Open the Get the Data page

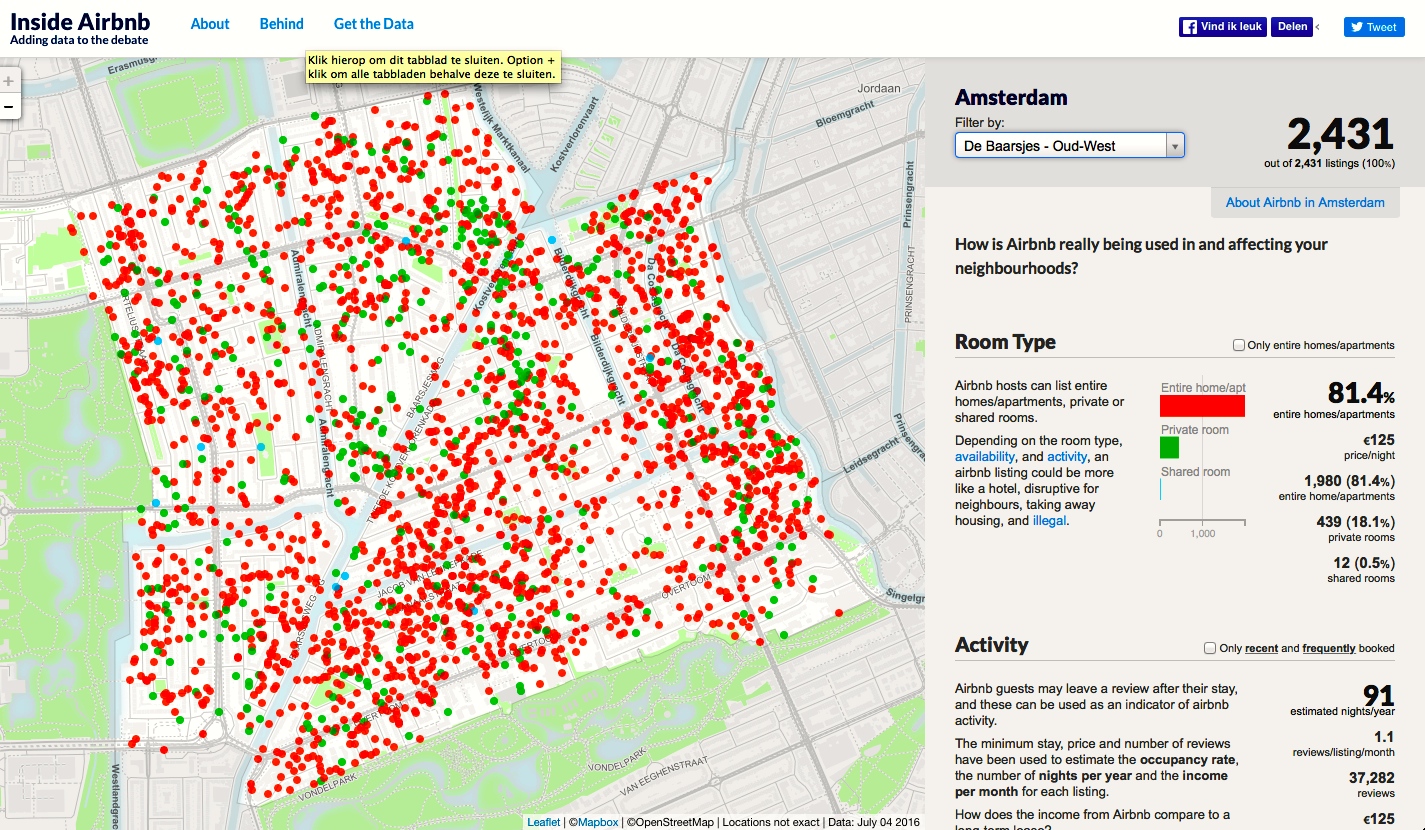pos(374,24)
